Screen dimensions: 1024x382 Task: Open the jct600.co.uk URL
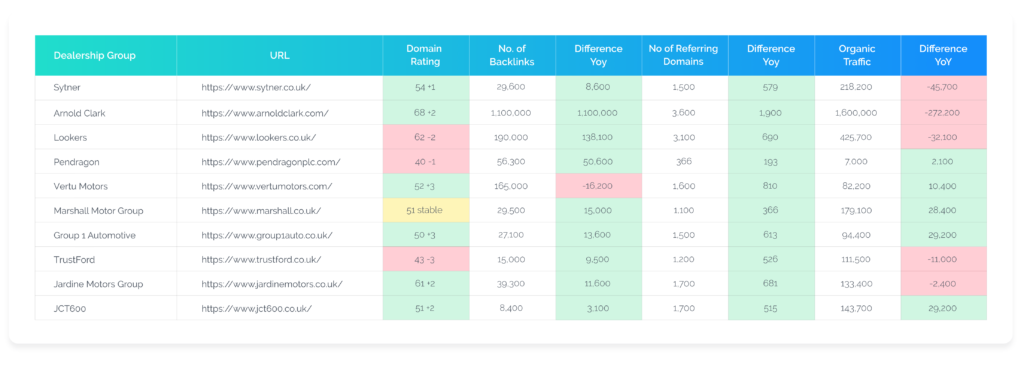point(256,308)
